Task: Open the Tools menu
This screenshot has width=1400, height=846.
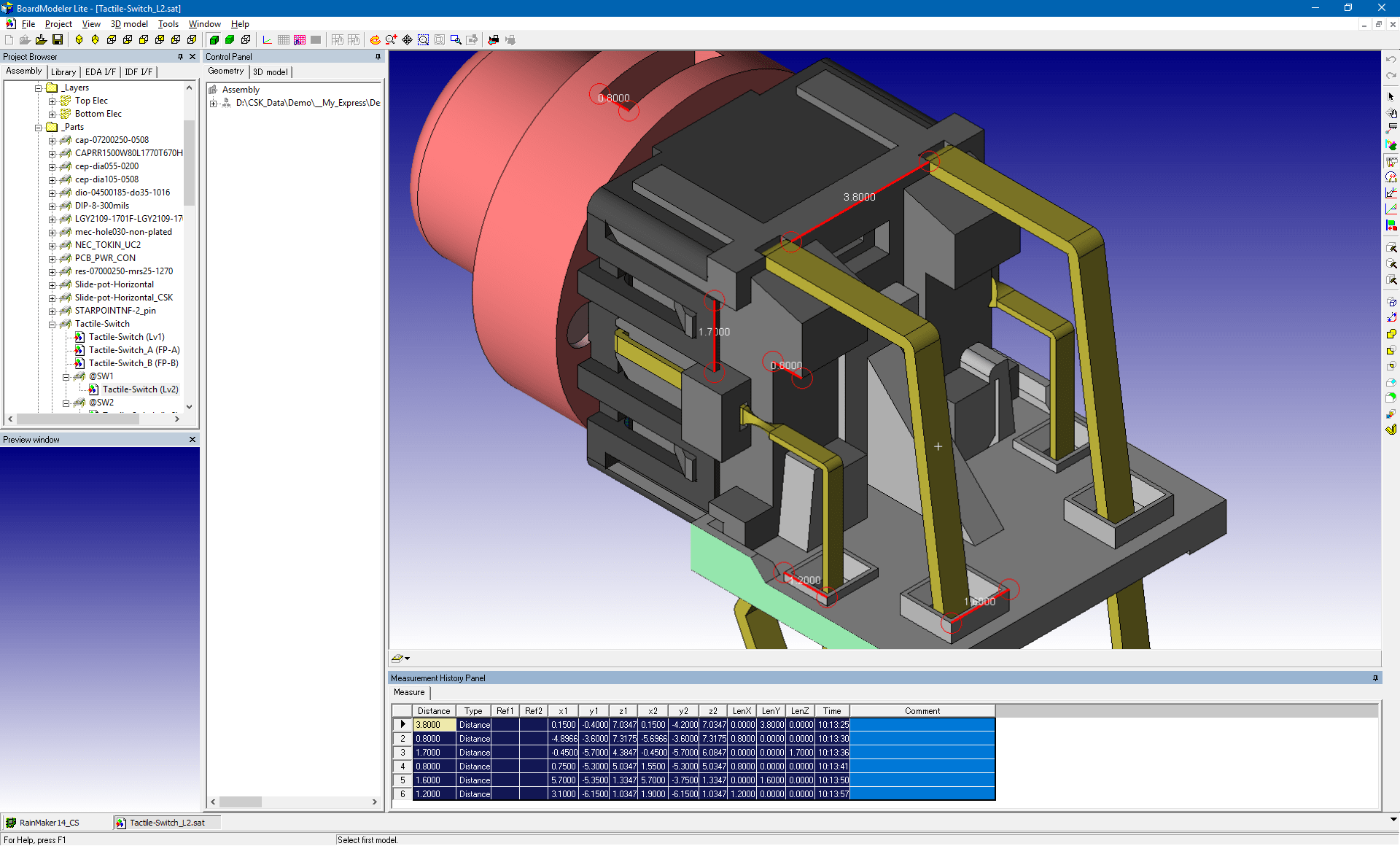Action: 168,24
